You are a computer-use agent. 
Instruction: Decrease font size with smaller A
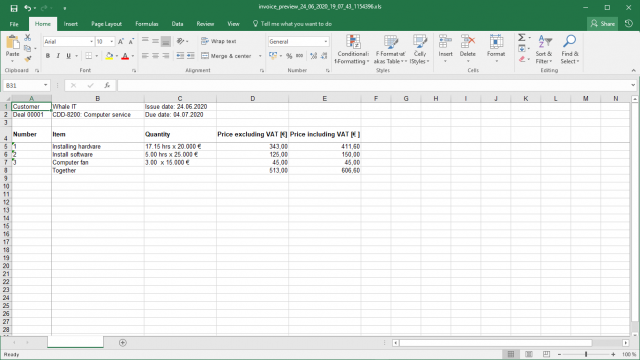pos(131,42)
